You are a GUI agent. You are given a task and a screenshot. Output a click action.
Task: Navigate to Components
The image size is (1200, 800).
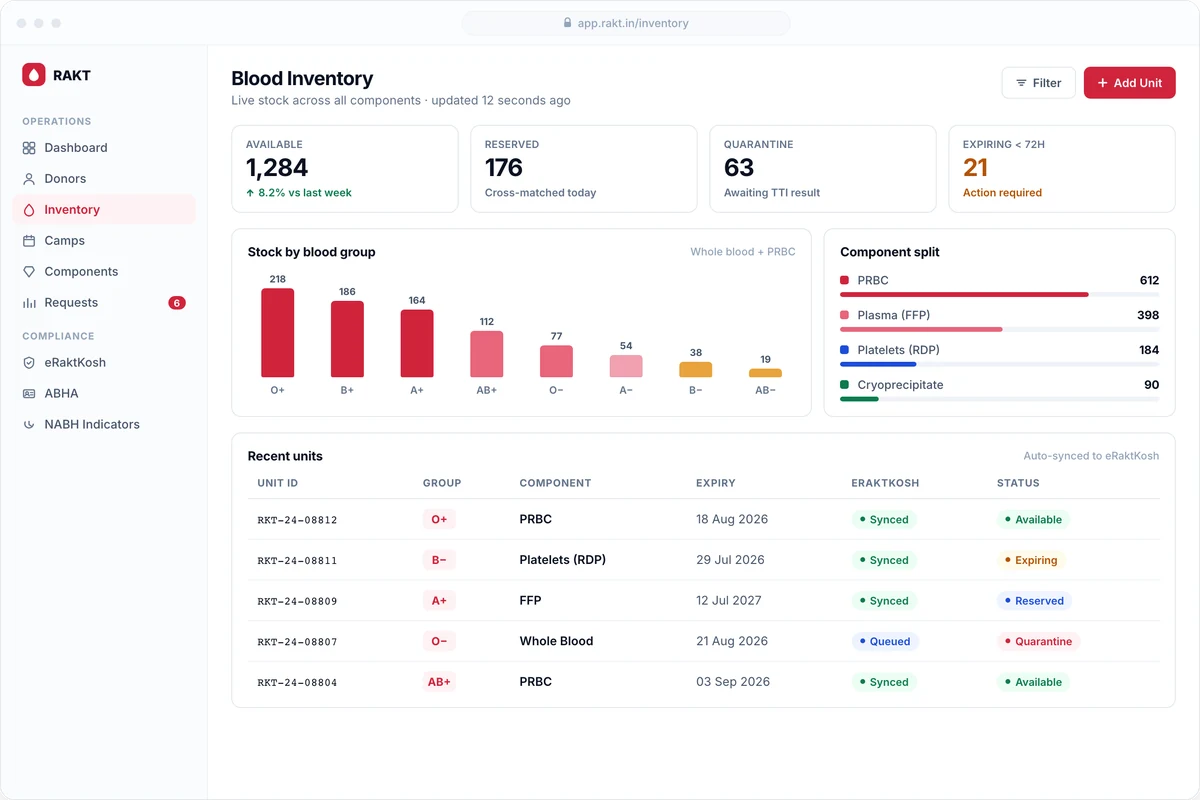point(104,272)
